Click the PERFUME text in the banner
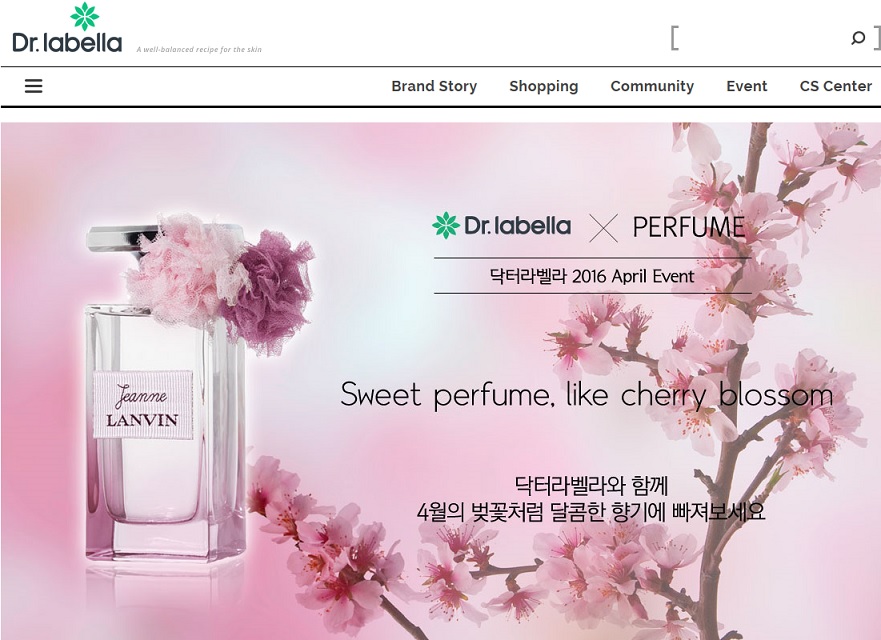Image resolution: width=881 pixels, height=640 pixels. point(689,227)
